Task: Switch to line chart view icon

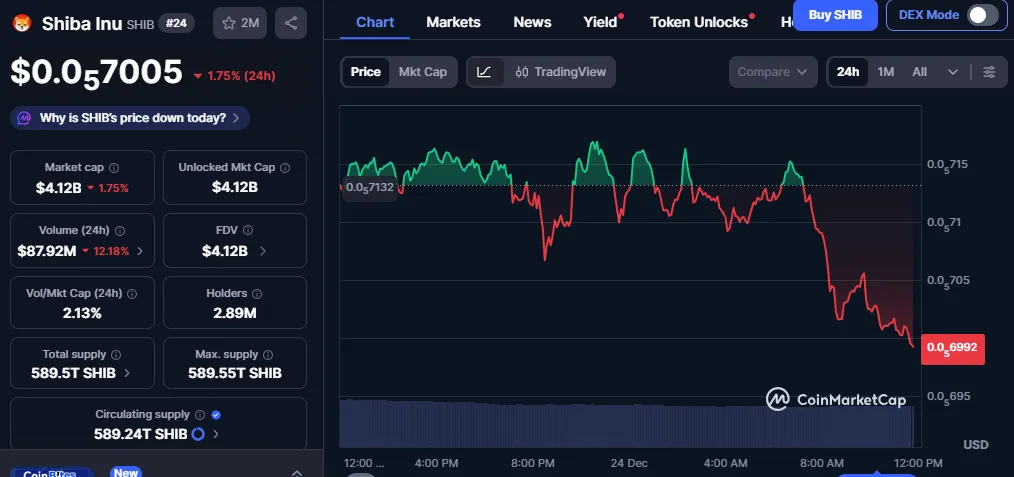Action: coord(484,72)
